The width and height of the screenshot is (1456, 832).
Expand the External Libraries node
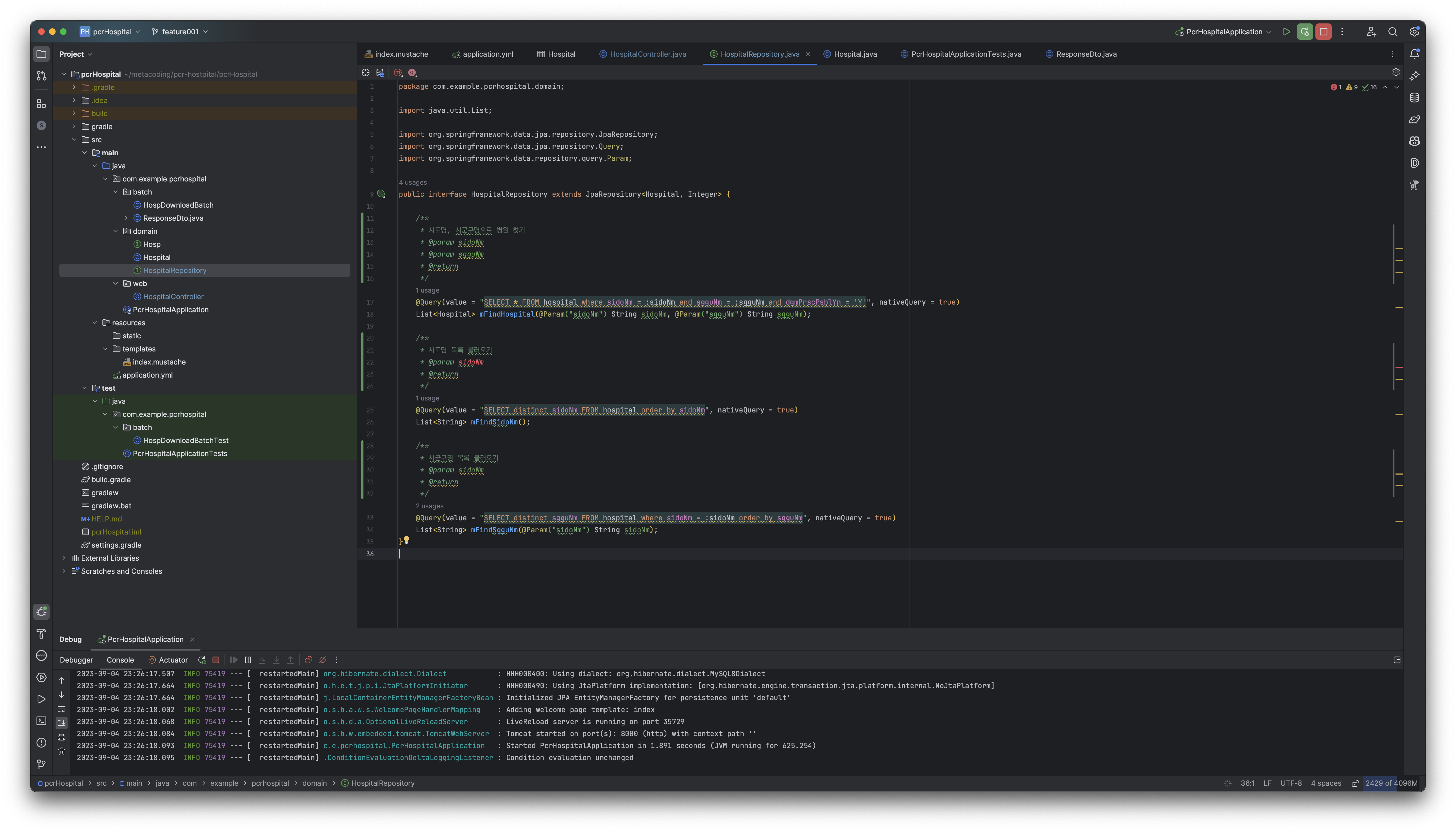point(63,558)
